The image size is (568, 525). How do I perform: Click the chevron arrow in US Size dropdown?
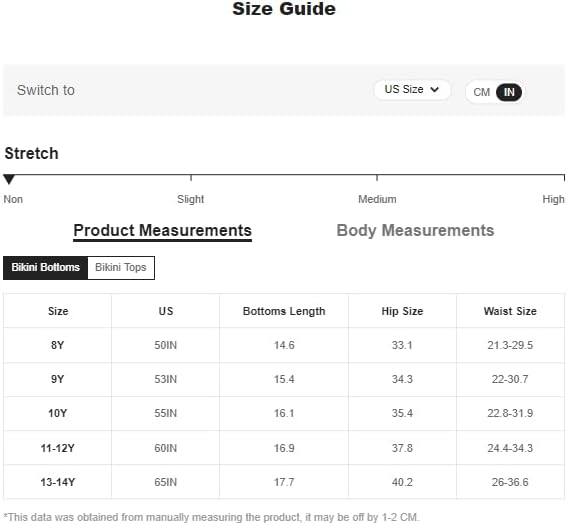(x=435, y=89)
